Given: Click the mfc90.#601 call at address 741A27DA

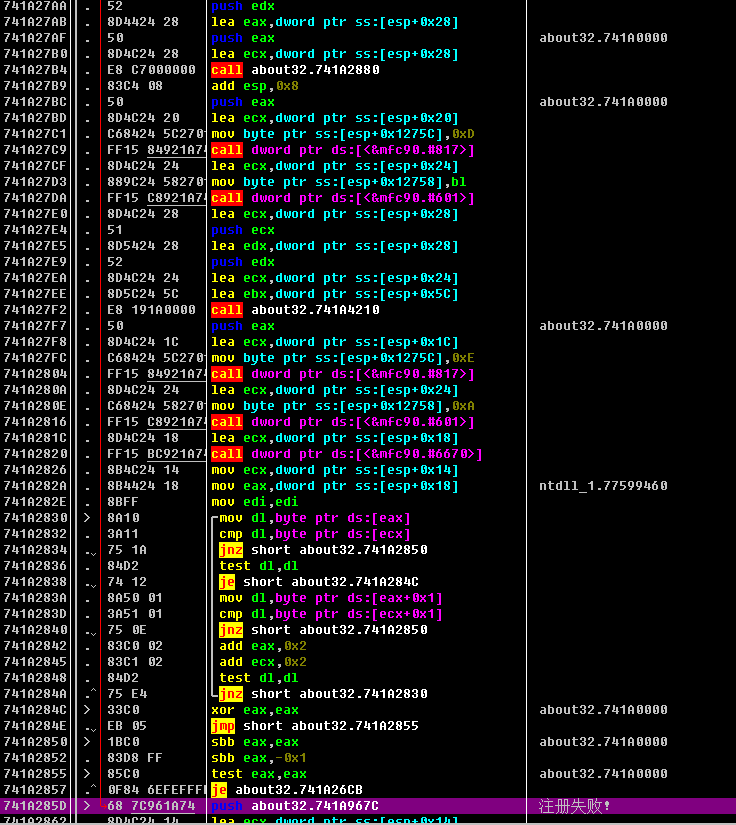Looking at the screenshot, I should [x=342, y=198].
